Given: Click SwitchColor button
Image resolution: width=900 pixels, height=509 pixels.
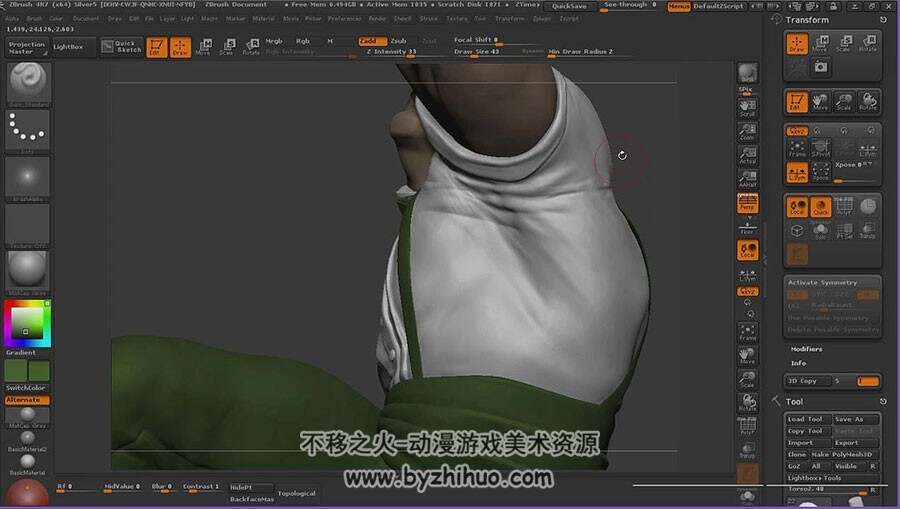Looking at the screenshot, I should (x=25, y=387).
